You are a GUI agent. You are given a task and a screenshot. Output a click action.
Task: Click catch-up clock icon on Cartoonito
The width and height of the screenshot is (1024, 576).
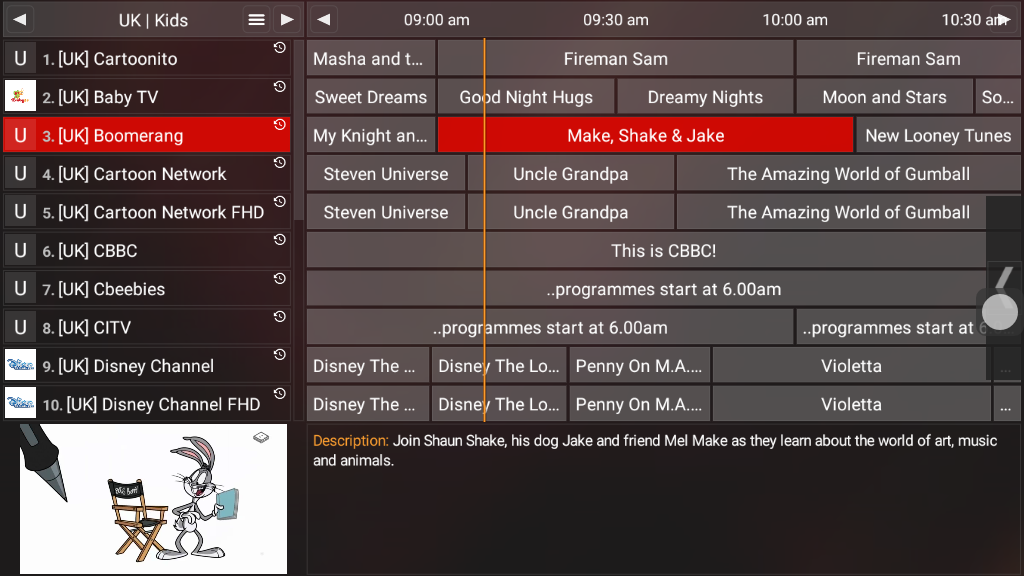click(280, 48)
